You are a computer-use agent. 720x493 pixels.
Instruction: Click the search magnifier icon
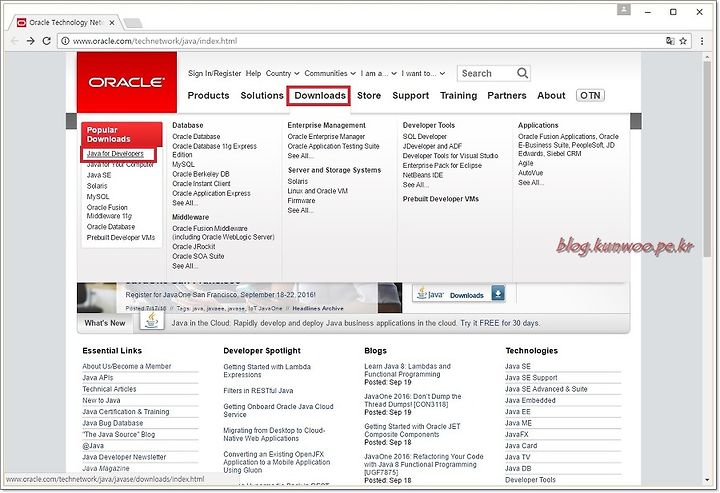pyautogui.click(x=522, y=73)
